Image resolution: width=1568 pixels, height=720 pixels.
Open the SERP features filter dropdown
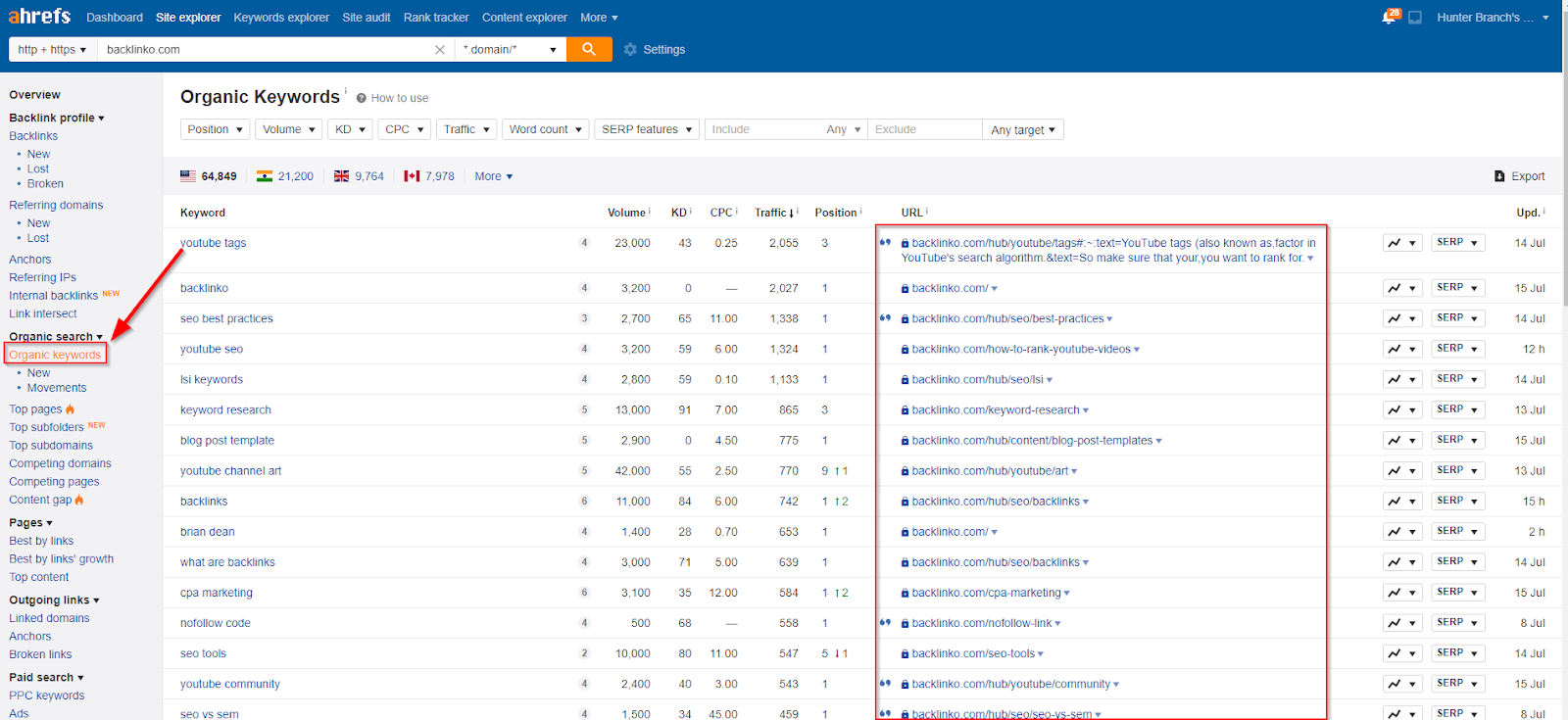647,129
